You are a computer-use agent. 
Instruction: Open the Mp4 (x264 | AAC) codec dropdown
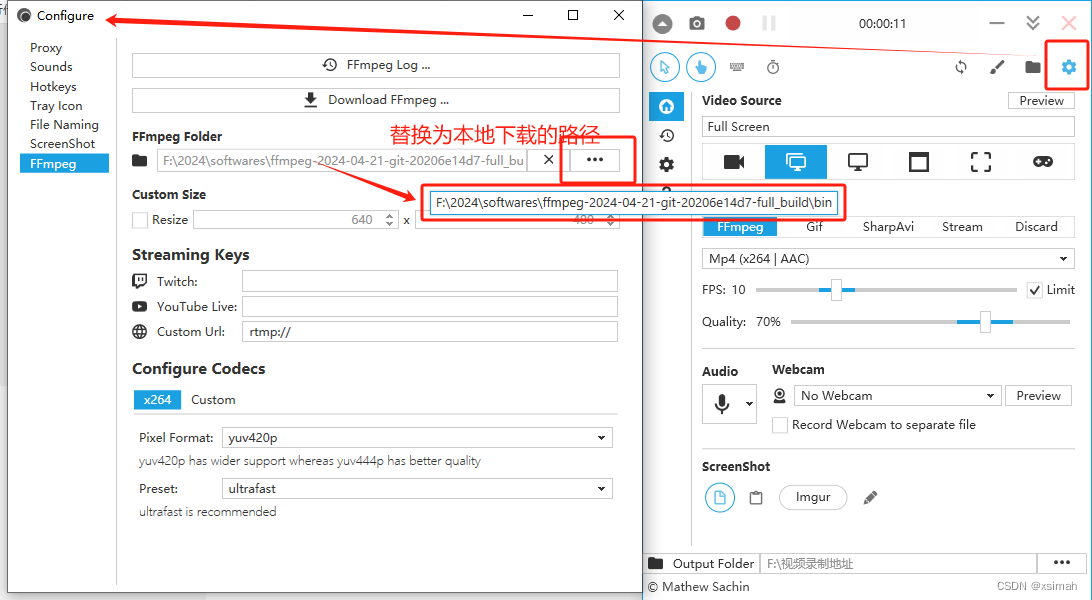tap(888, 258)
